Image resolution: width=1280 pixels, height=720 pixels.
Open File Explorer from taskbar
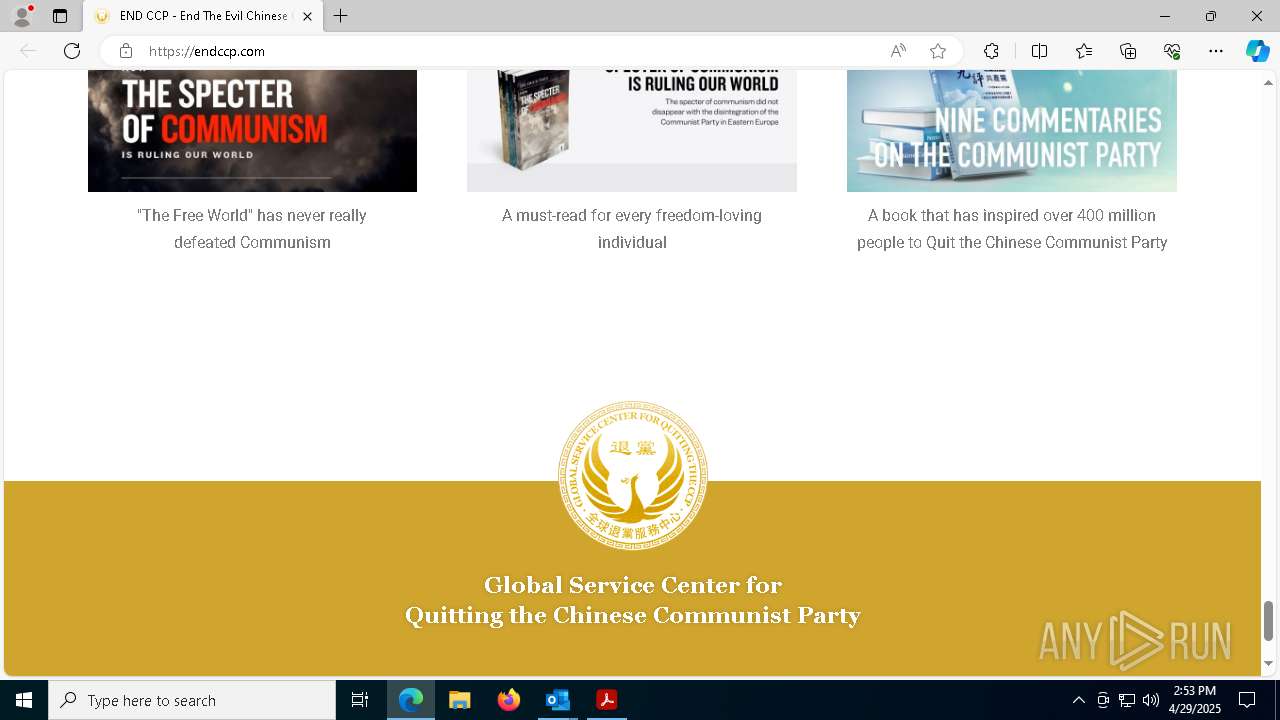click(460, 700)
